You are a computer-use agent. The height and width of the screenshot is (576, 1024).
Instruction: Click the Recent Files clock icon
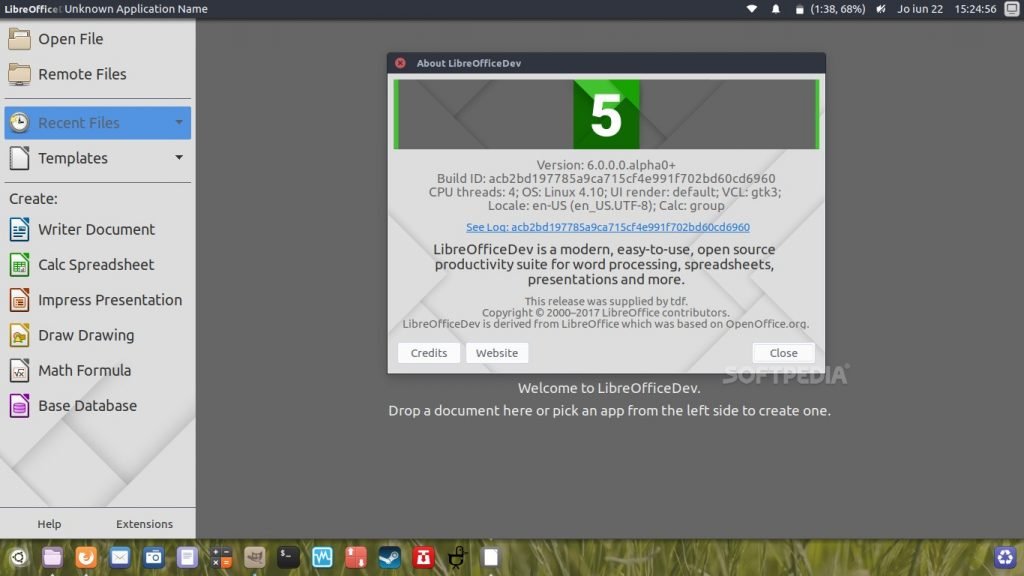point(19,122)
